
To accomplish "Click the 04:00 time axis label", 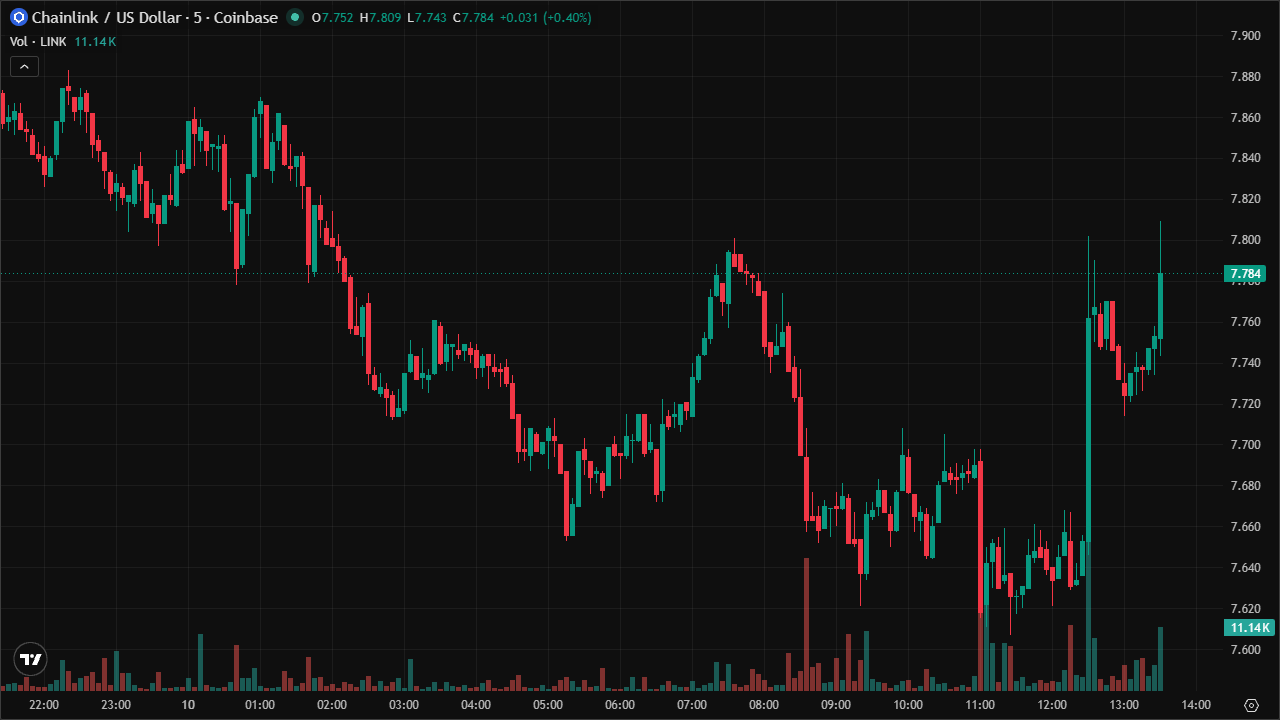I will 476,705.
